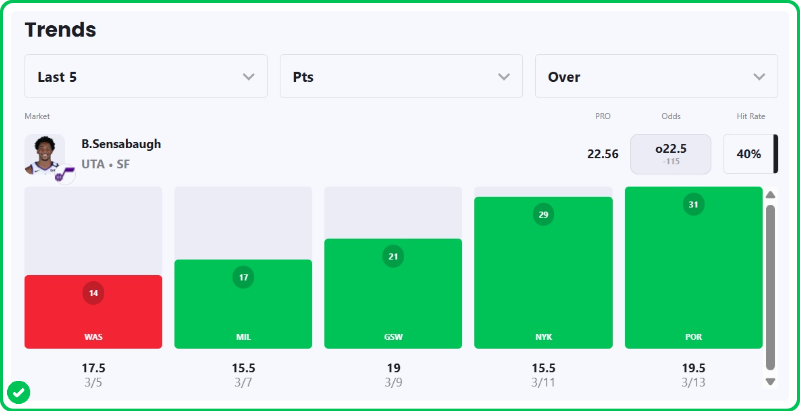This screenshot has width=800, height=411.
Task: Click the Utah Jazz team logo
Action: [x=65, y=174]
